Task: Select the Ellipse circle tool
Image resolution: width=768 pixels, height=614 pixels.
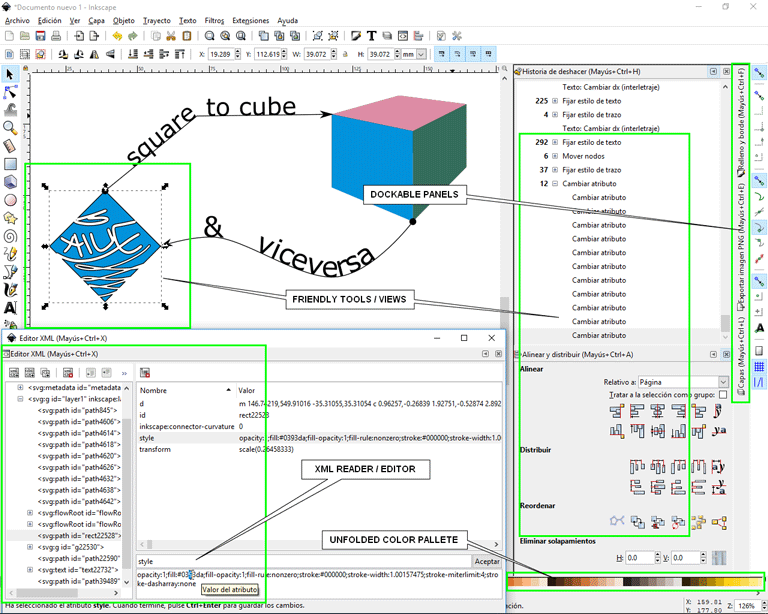Action: (10, 200)
